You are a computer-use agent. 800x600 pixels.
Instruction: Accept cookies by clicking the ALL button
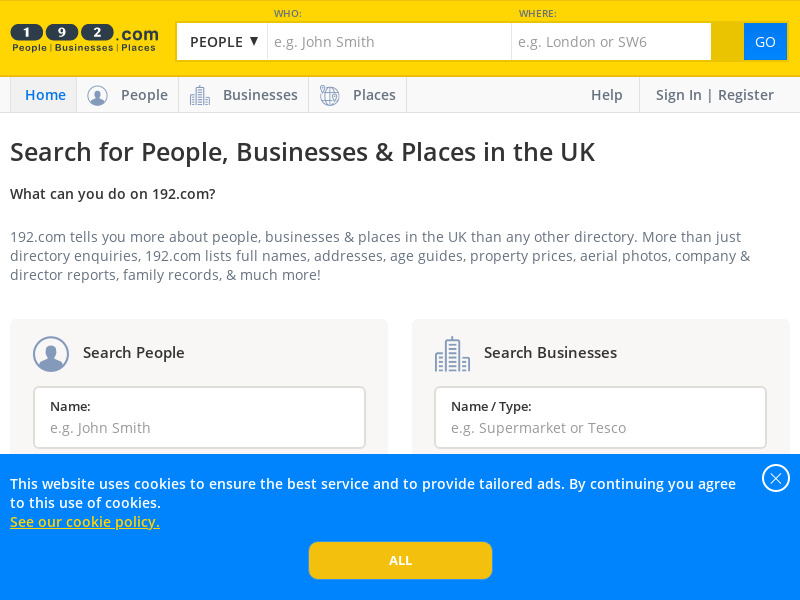pos(400,560)
